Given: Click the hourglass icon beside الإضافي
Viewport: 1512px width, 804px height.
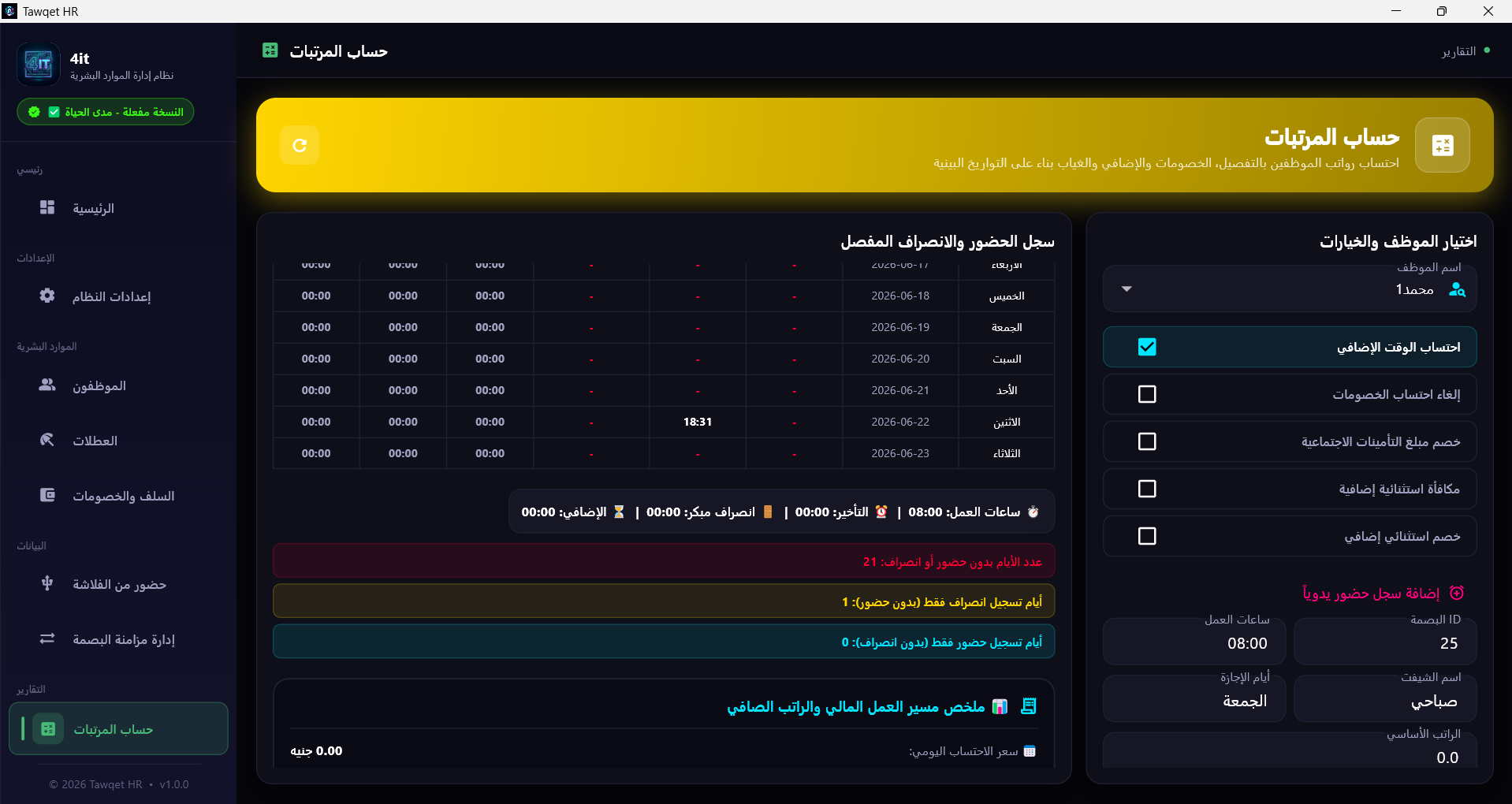Looking at the screenshot, I should coord(619,512).
